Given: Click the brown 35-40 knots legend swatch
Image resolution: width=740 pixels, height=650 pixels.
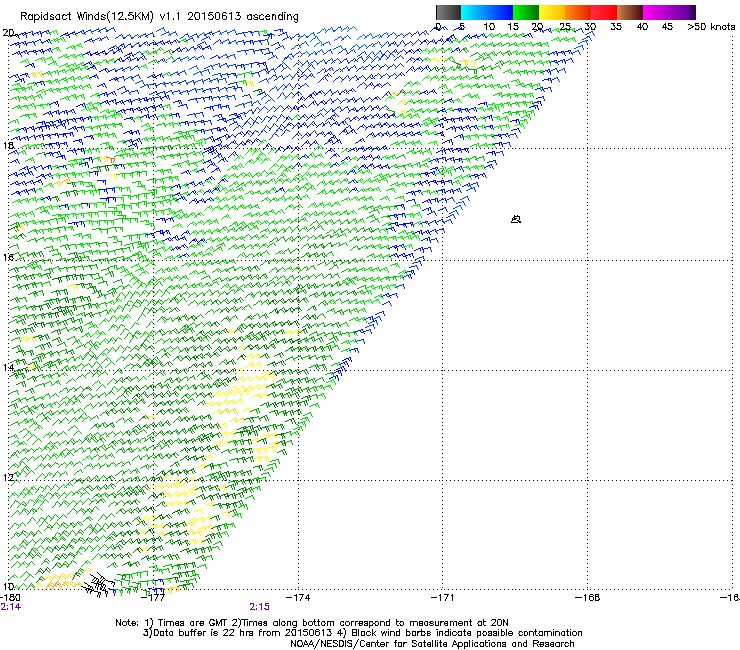Looking at the screenshot, I should coord(630,12).
